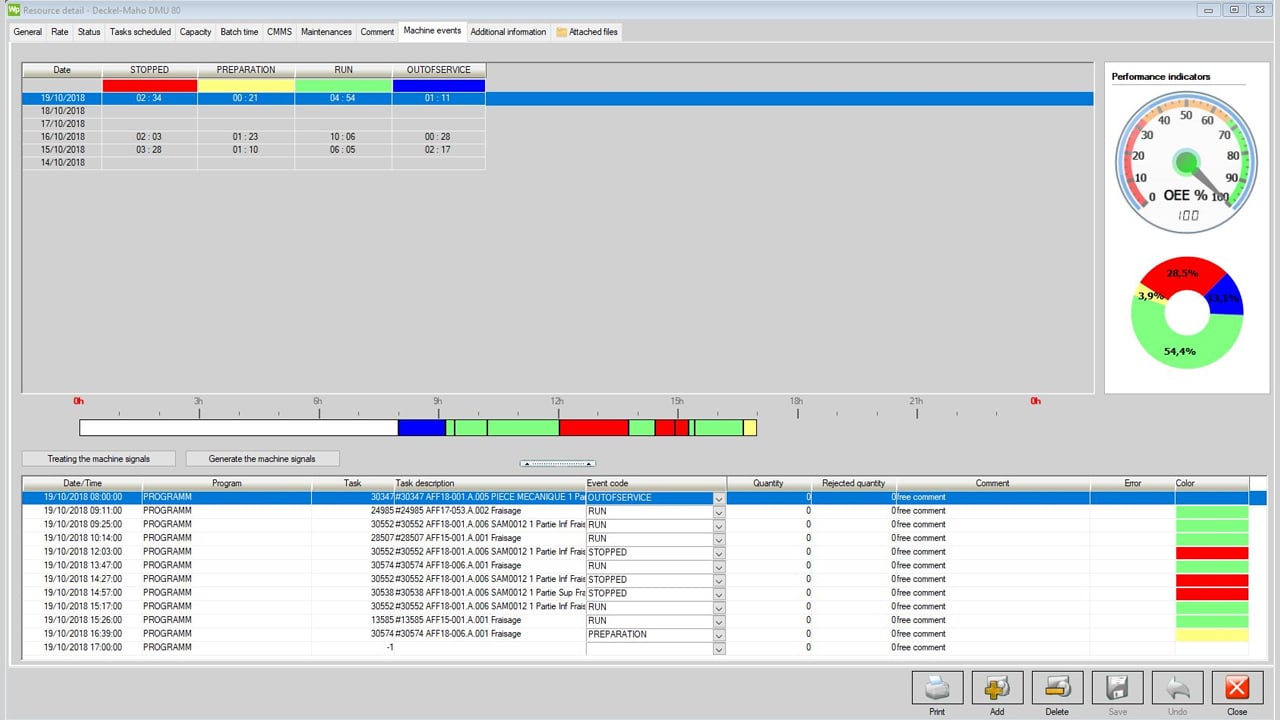Screen dimensions: 1280x720
Task: Click the Save floppy disk icon
Action: coord(1117,688)
